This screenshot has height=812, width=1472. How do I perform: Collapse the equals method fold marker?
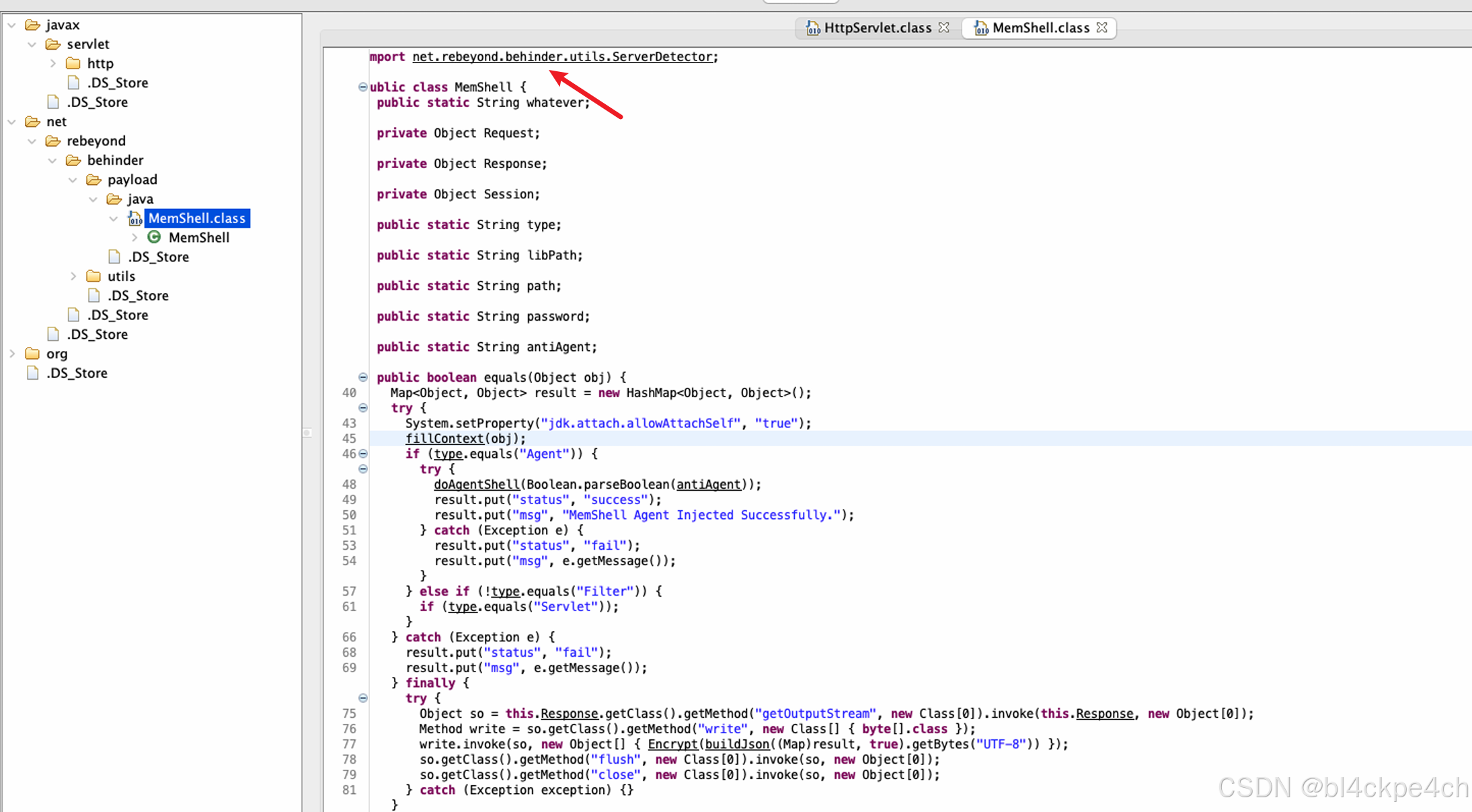click(x=363, y=377)
